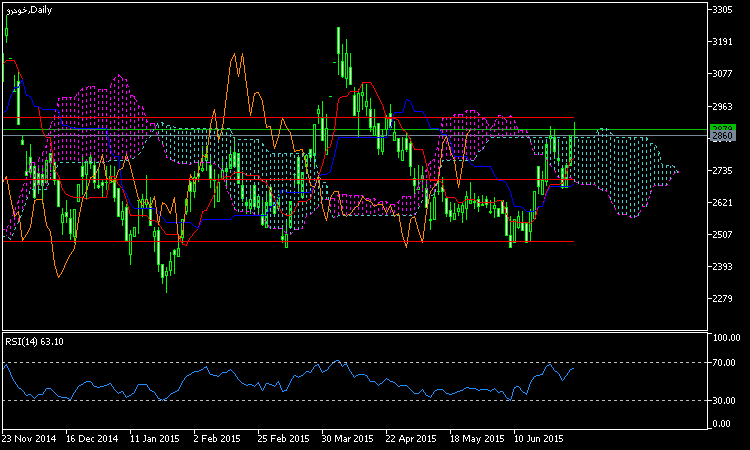Select the green horizontal line on the chart
750x450 pixels.
[354, 130]
